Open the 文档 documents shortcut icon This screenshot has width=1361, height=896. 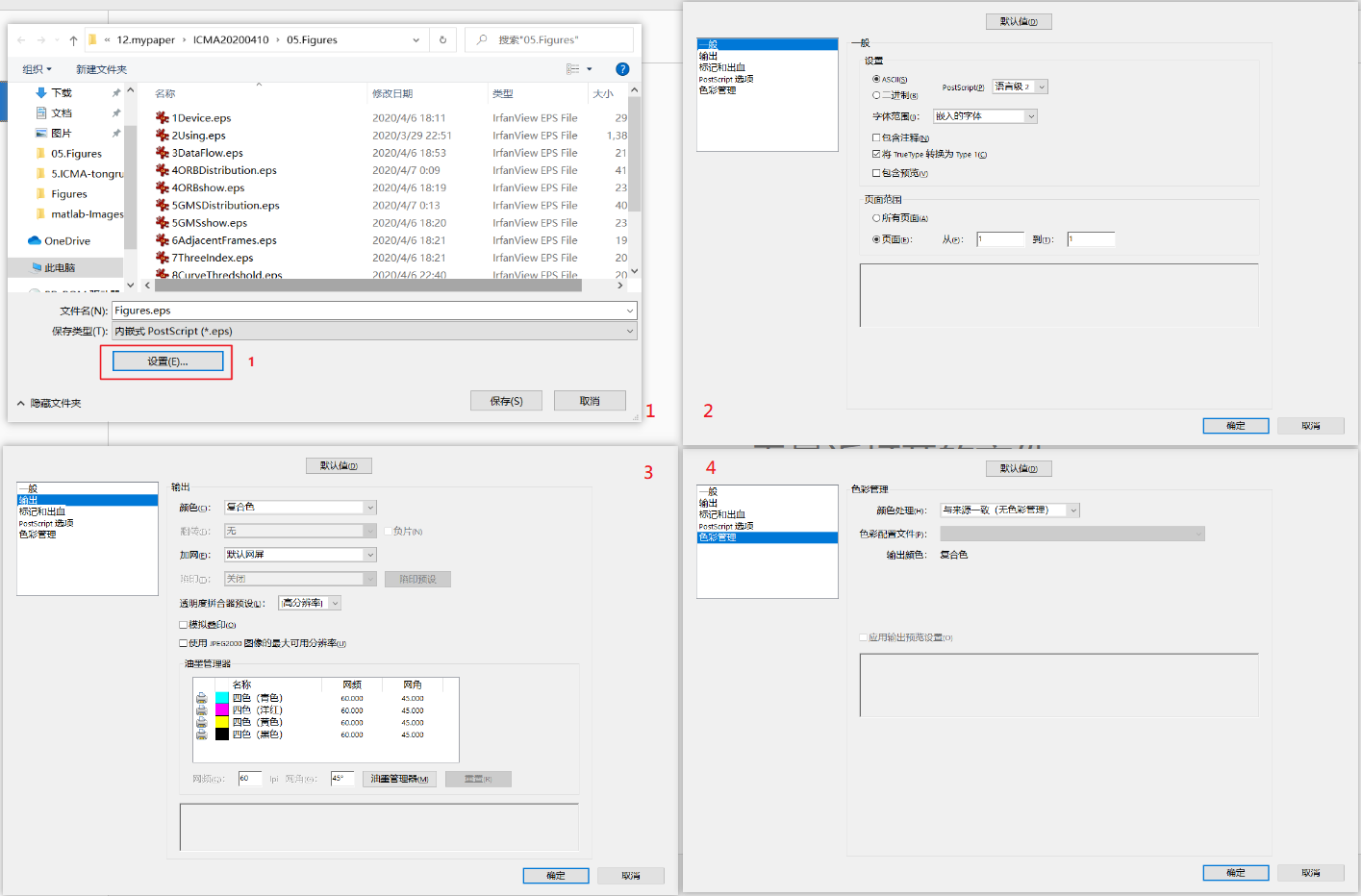[x=41, y=112]
